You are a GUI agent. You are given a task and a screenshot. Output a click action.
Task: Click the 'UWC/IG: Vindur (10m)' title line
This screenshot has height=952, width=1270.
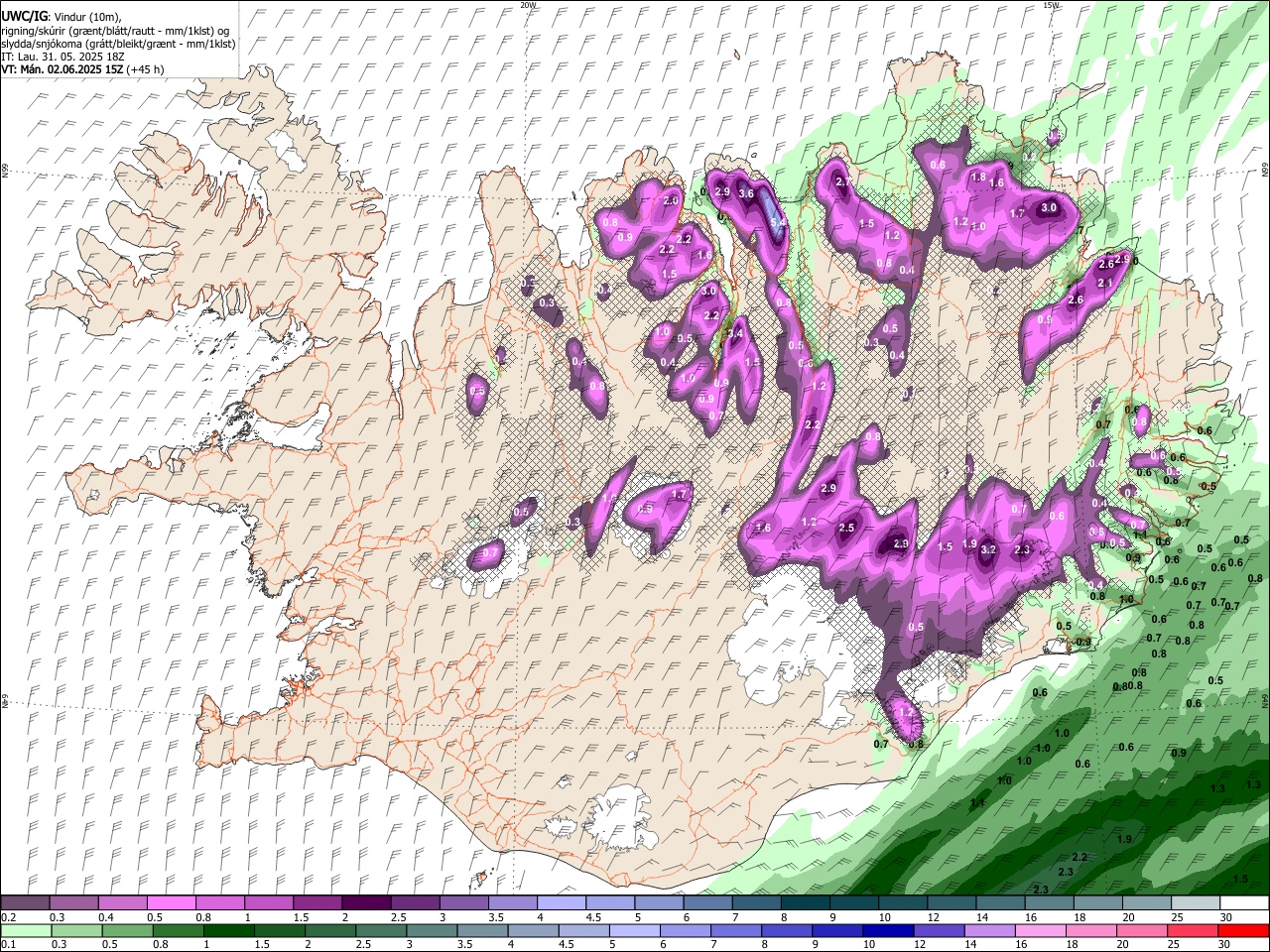61,16
